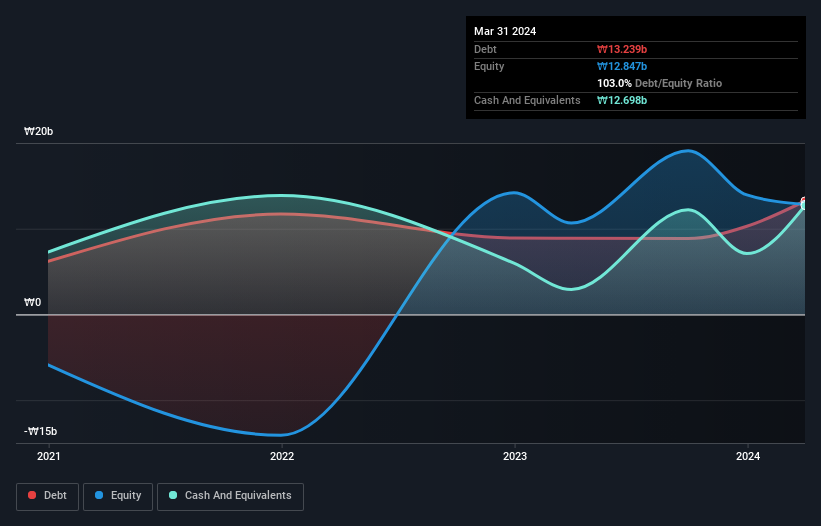This screenshot has height=526, width=821.
Task: Toggle the Debt legend button
Action: coord(48,496)
